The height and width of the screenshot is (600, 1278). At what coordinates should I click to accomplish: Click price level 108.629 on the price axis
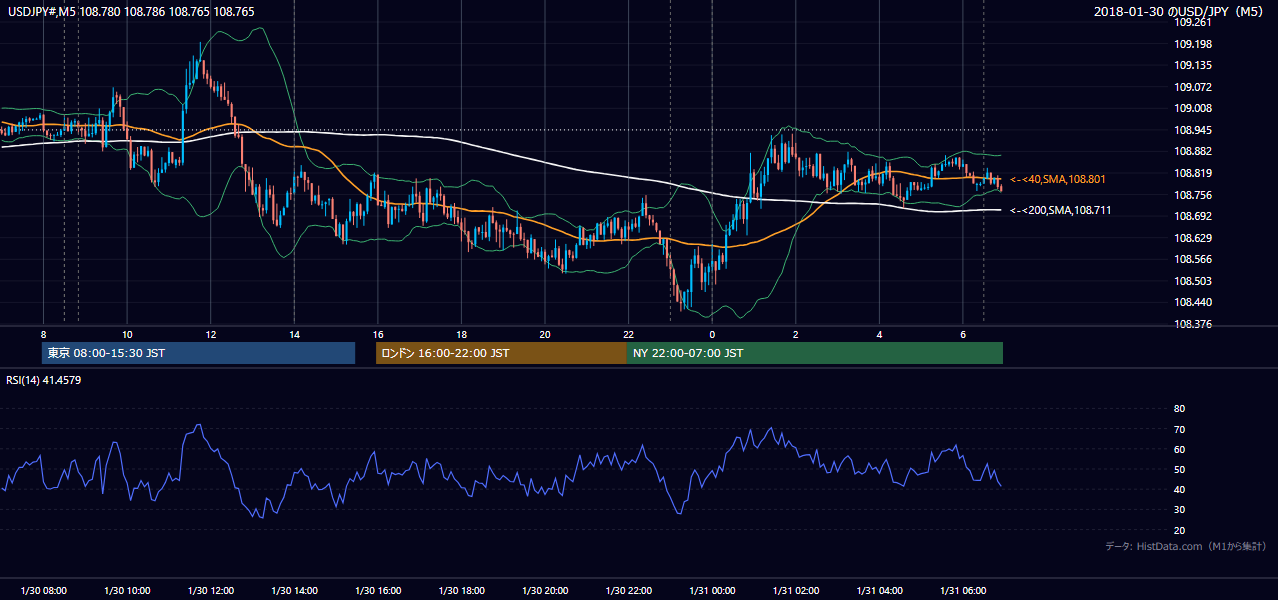coord(1194,238)
